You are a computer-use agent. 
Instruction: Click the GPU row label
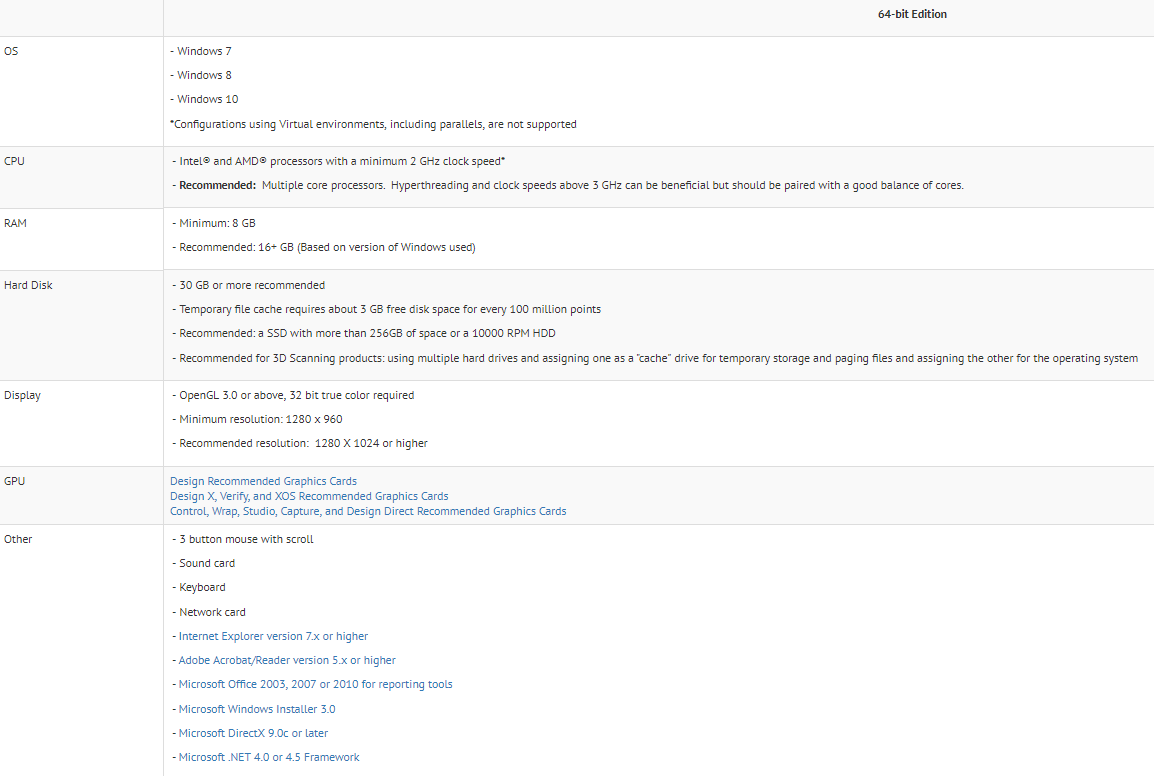[14, 481]
